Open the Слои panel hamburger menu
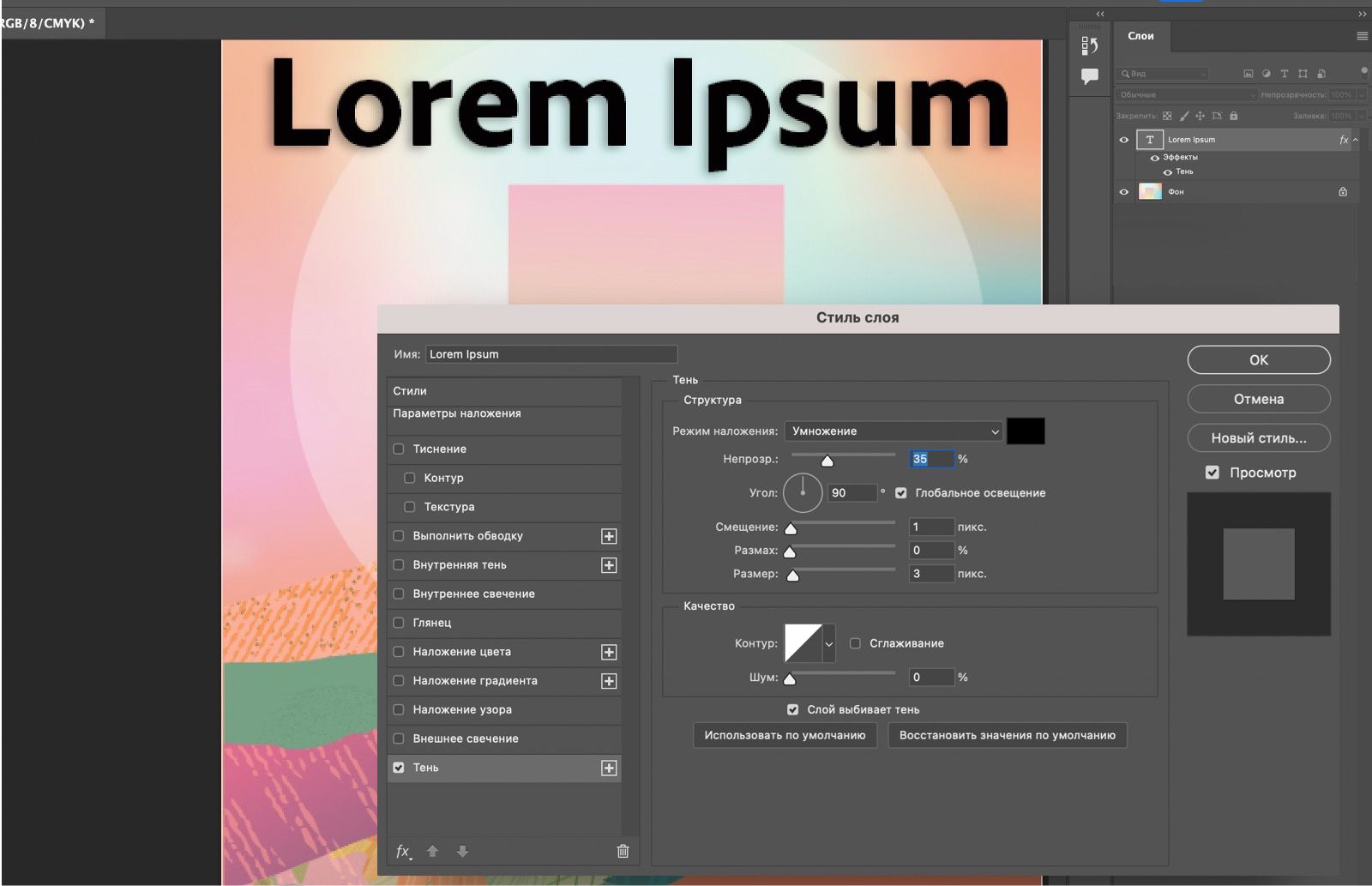 [x=1362, y=36]
